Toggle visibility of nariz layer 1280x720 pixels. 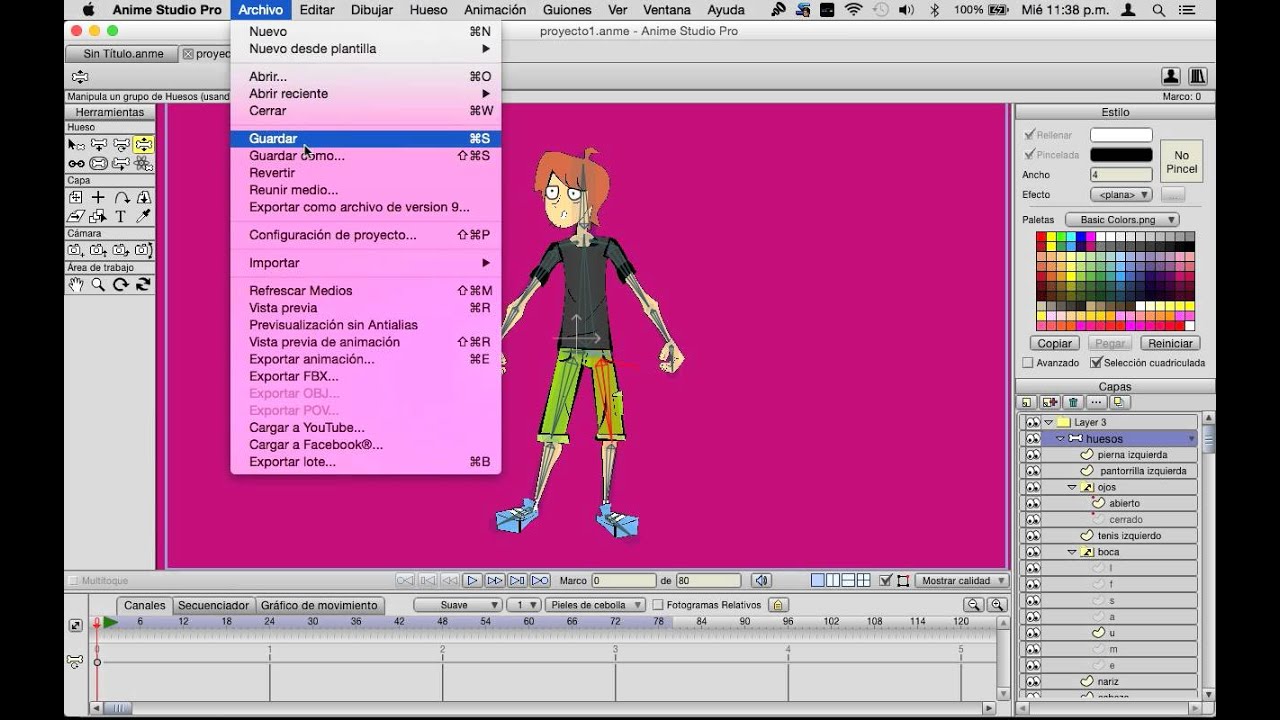[1032, 681]
